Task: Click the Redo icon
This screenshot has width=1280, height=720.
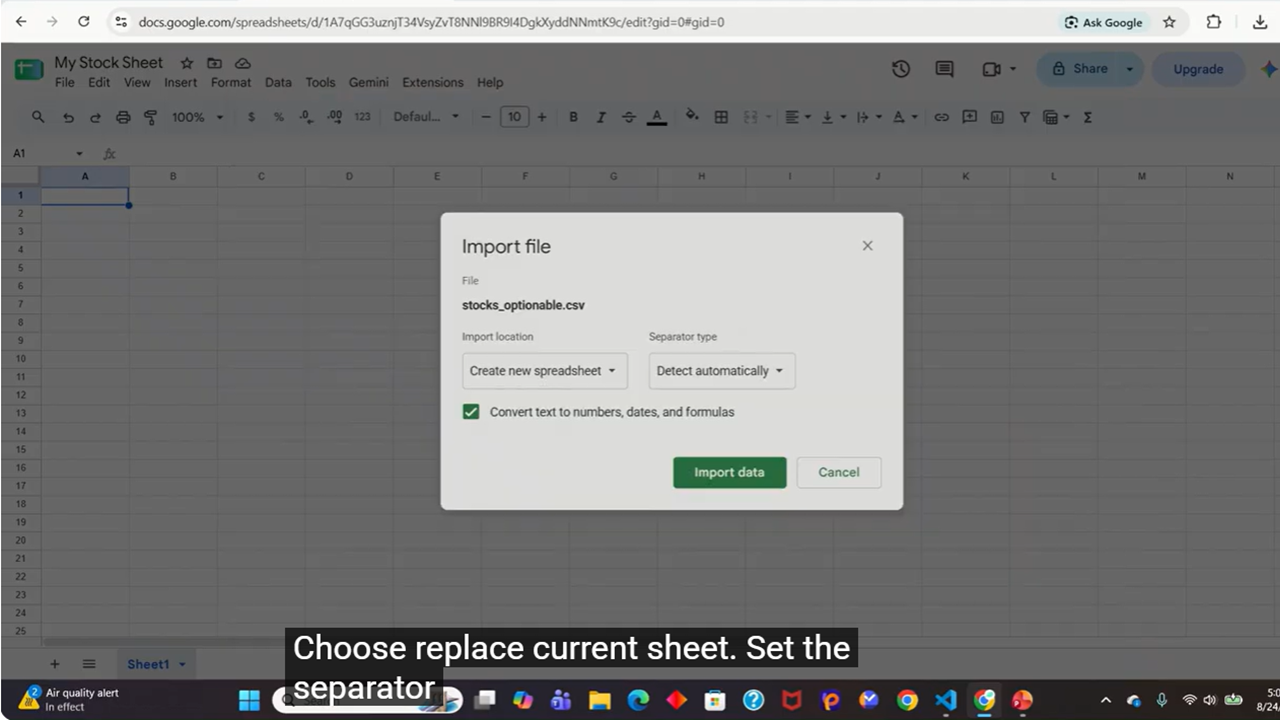Action: [95, 117]
